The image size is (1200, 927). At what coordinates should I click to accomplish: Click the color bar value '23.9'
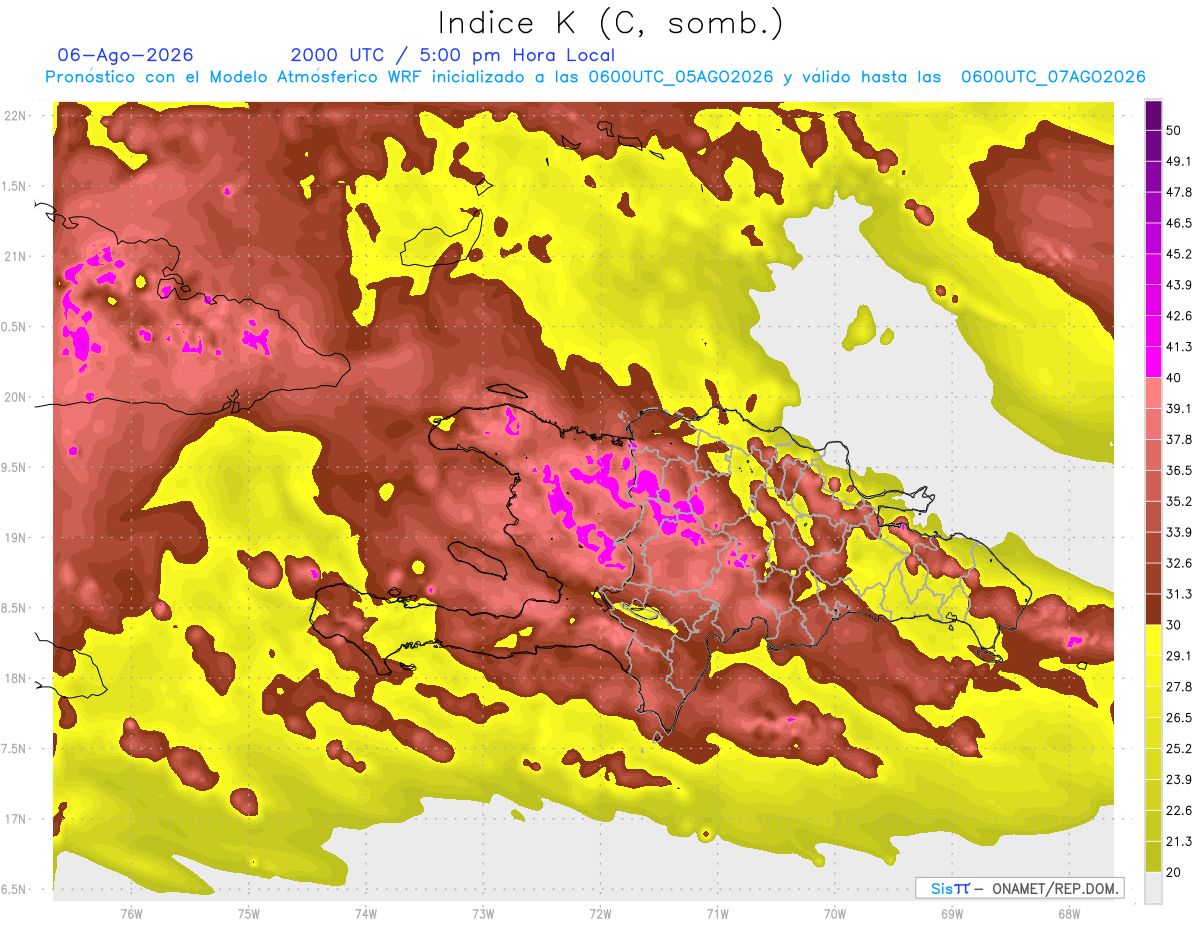(1179, 779)
